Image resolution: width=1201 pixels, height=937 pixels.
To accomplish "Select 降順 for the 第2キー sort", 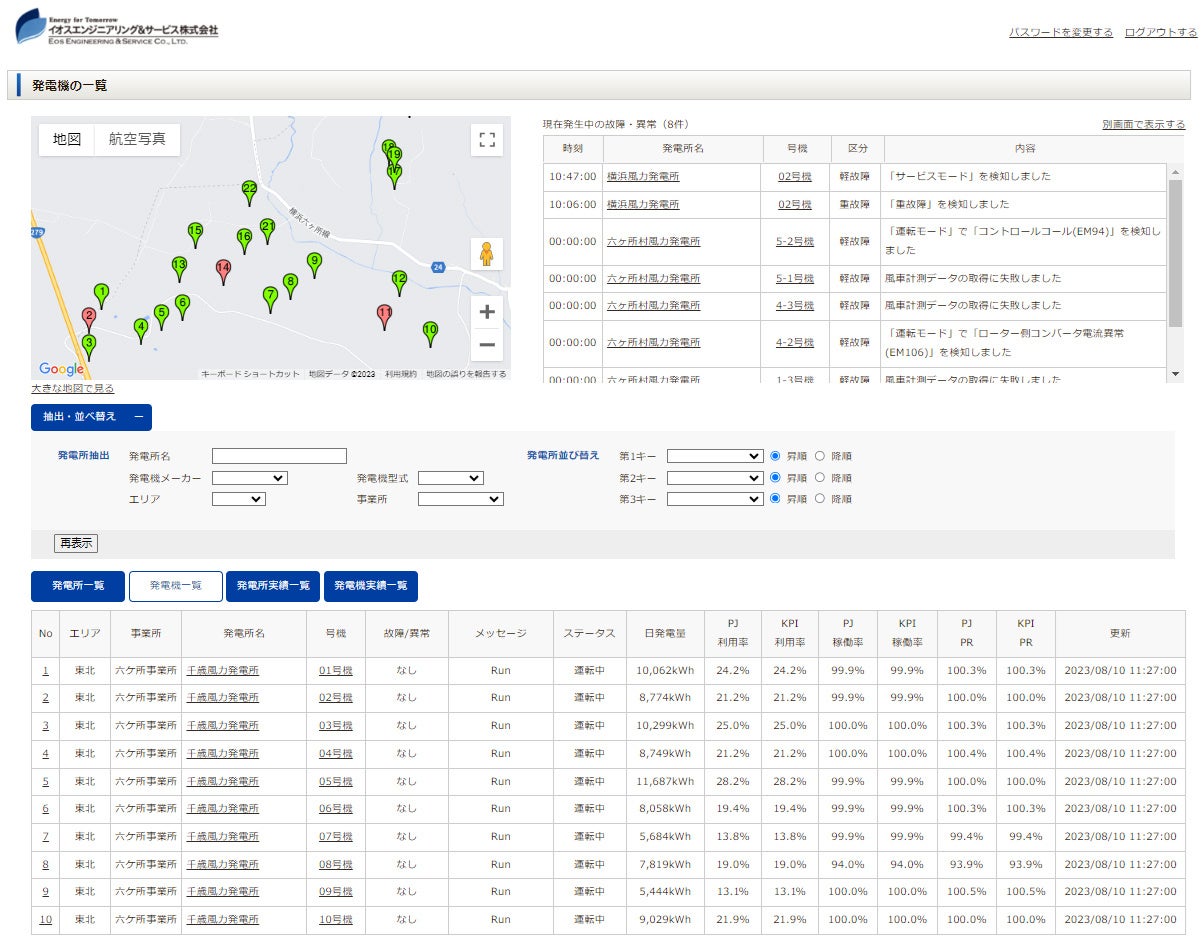I will tap(821, 478).
